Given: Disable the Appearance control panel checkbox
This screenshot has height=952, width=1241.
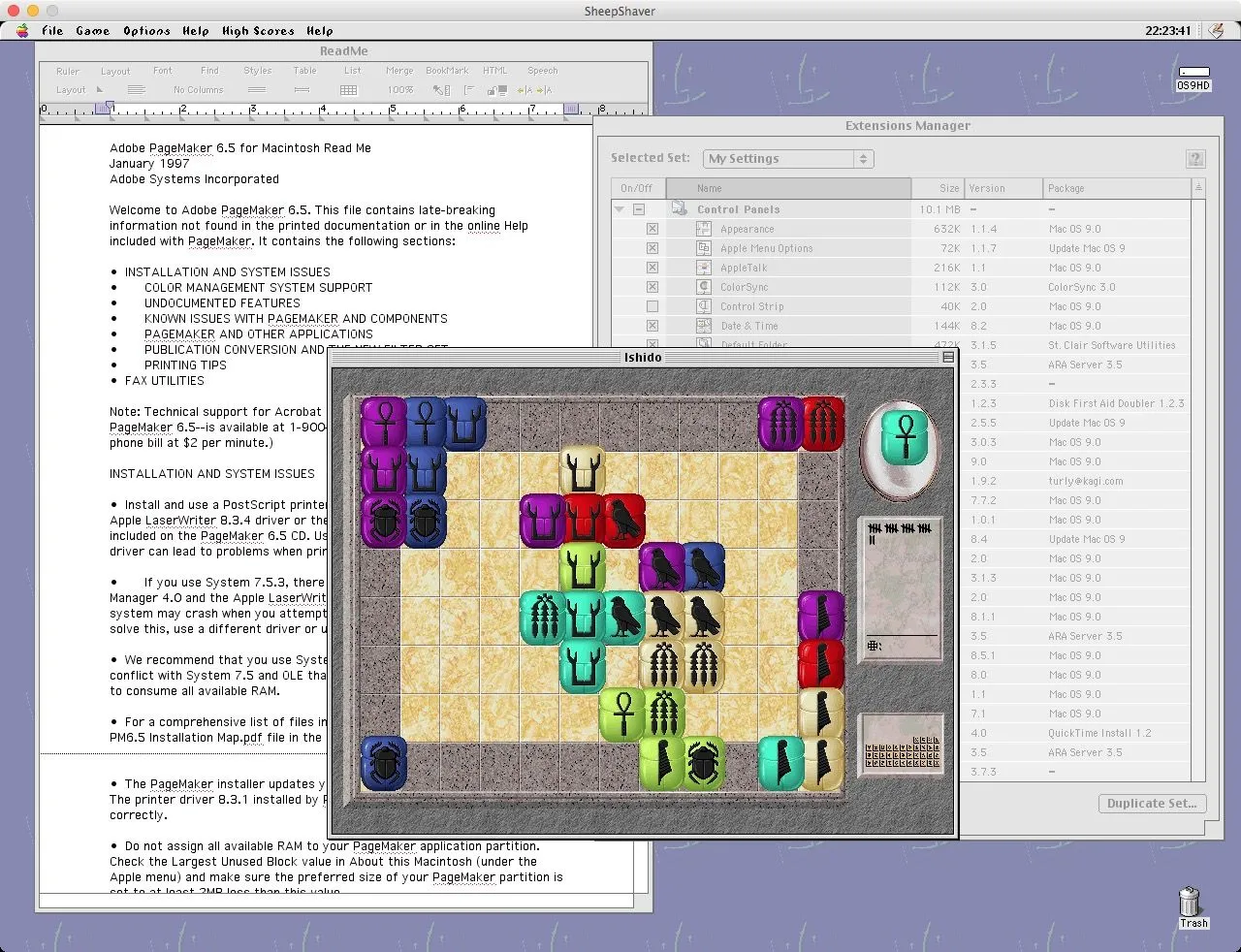Looking at the screenshot, I should tap(652, 229).
